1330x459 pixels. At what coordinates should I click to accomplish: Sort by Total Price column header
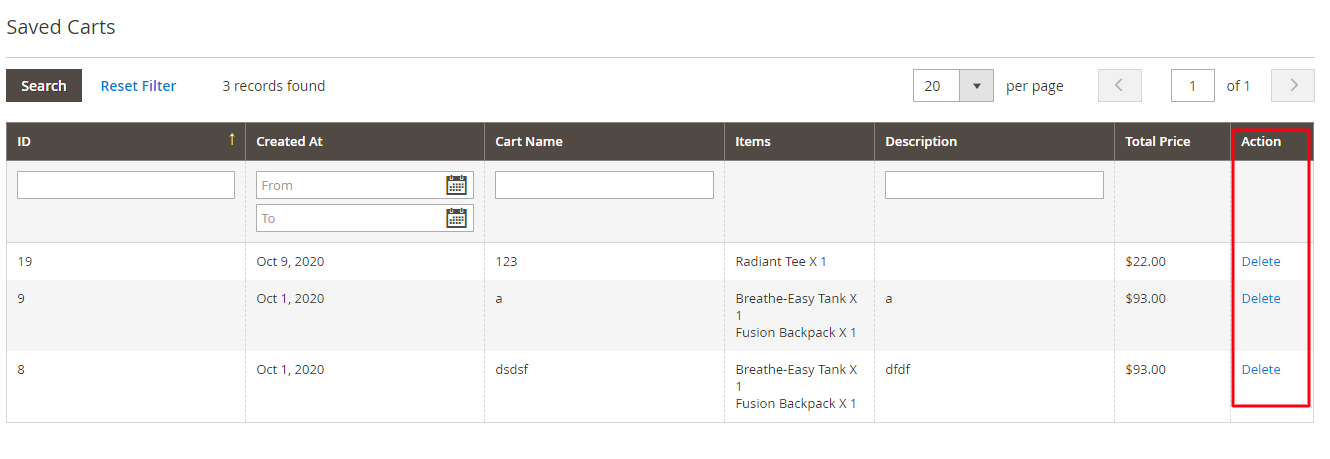click(x=1158, y=141)
